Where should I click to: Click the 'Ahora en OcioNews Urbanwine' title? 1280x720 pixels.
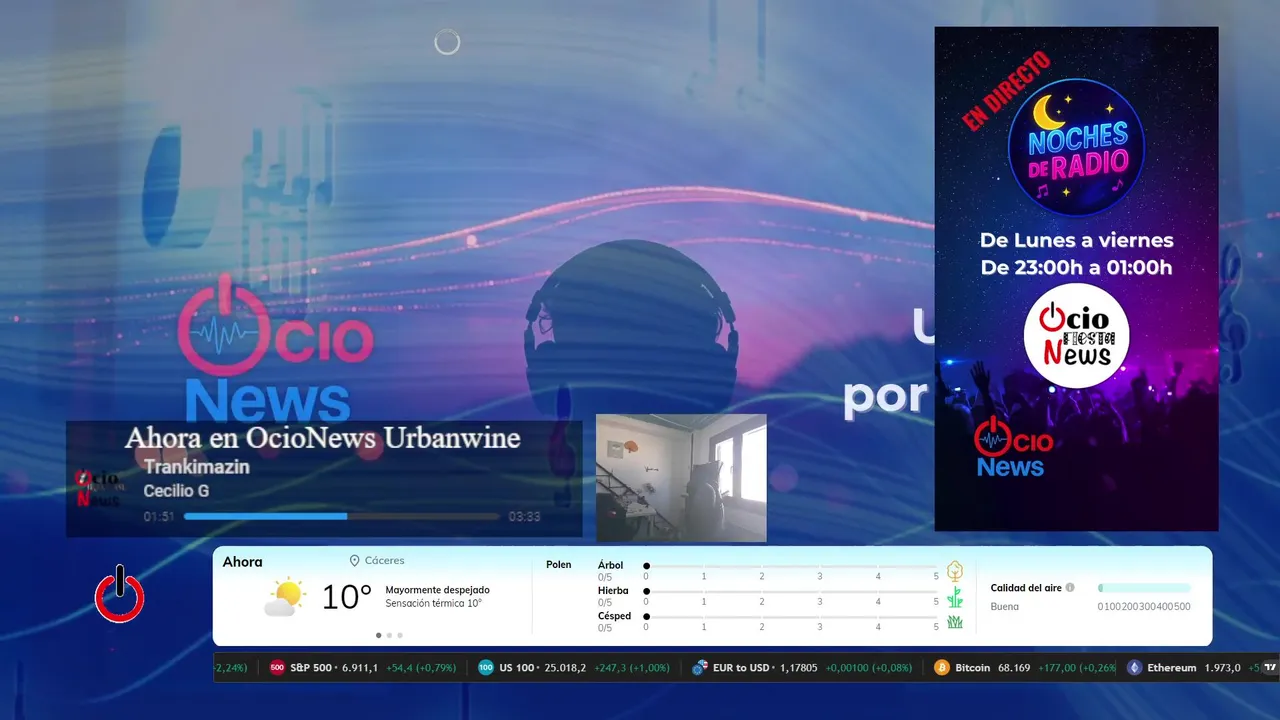(322, 438)
